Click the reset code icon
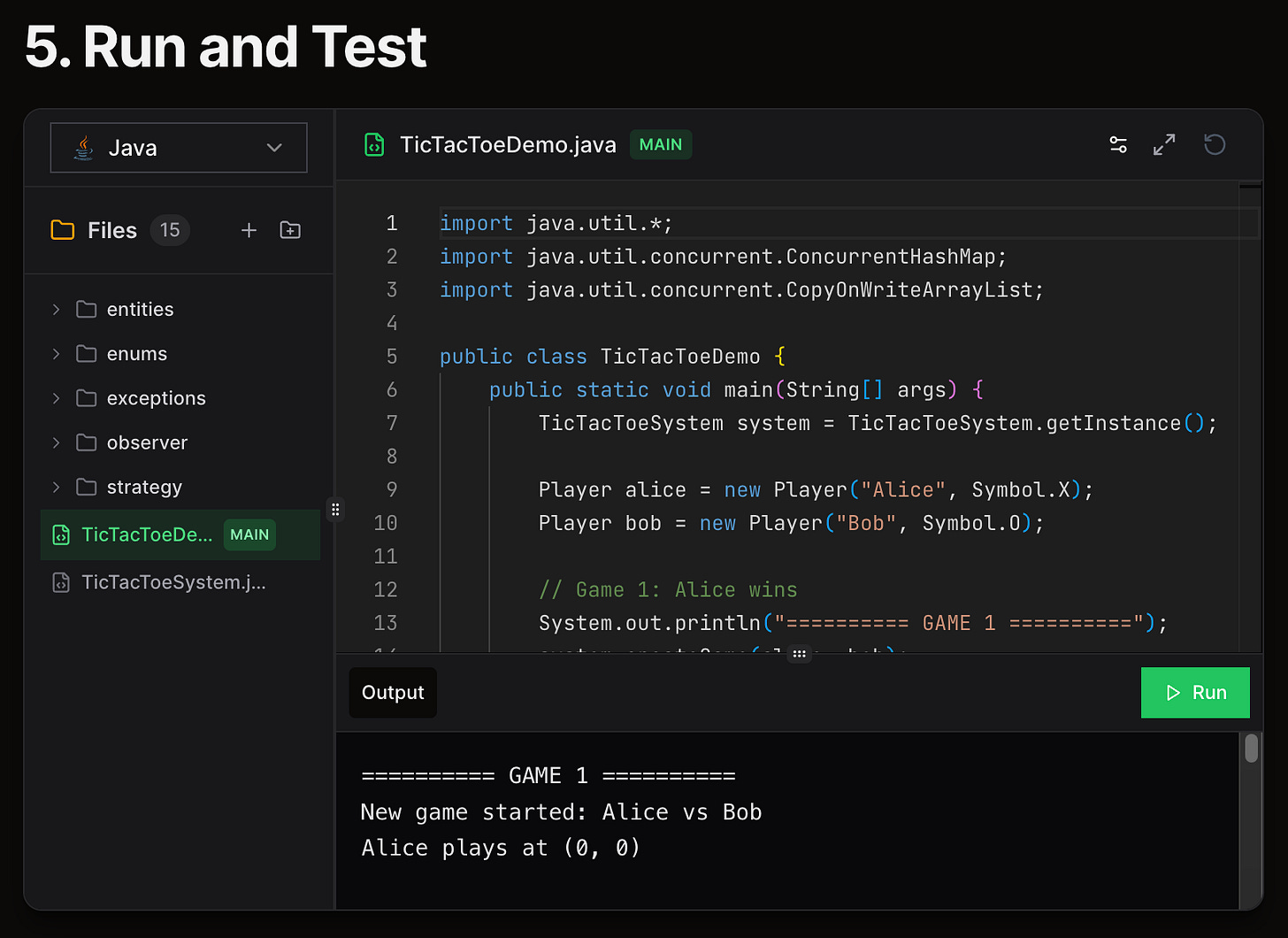This screenshot has width=1288, height=938. pyautogui.click(x=1215, y=144)
